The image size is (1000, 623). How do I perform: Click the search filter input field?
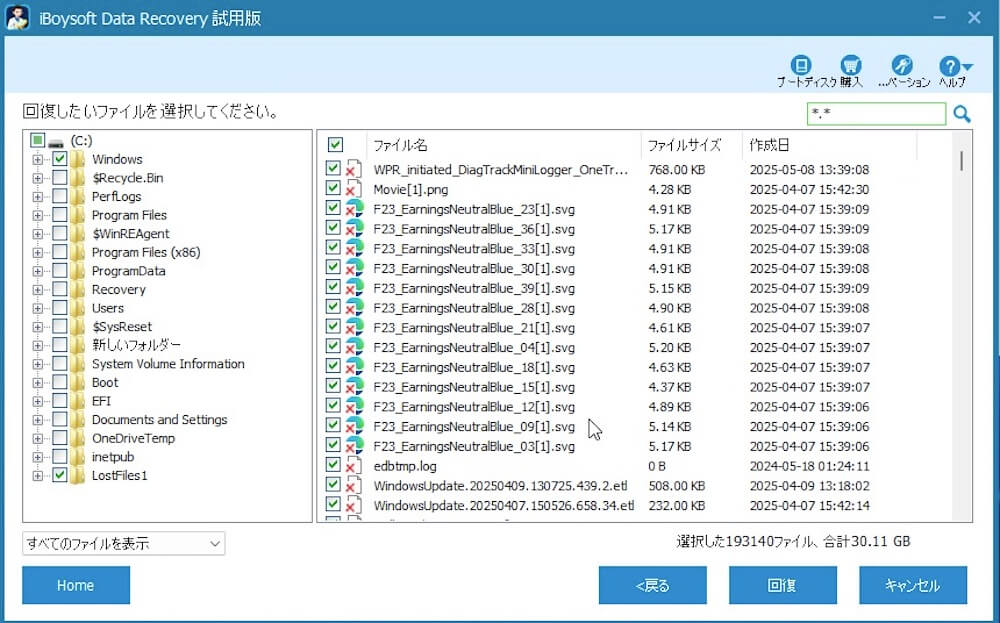[x=876, y=114]
